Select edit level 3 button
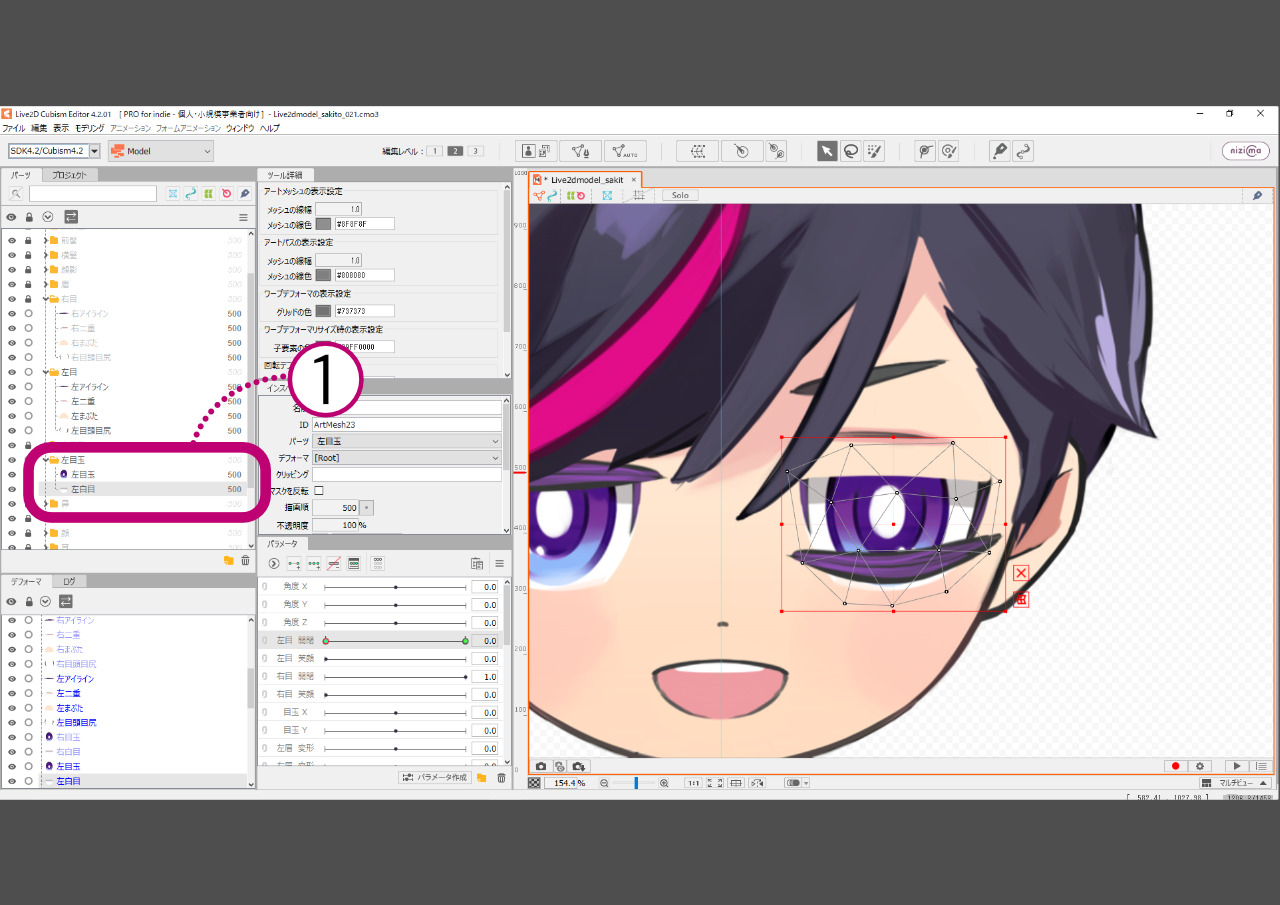 (x=475, y=151)
